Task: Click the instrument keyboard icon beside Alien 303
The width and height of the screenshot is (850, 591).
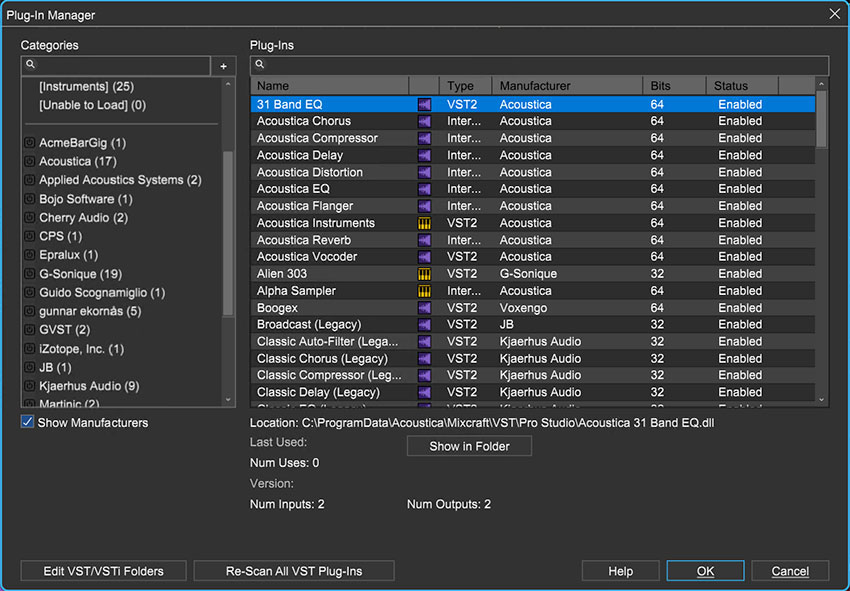Action: click(424, 274)
